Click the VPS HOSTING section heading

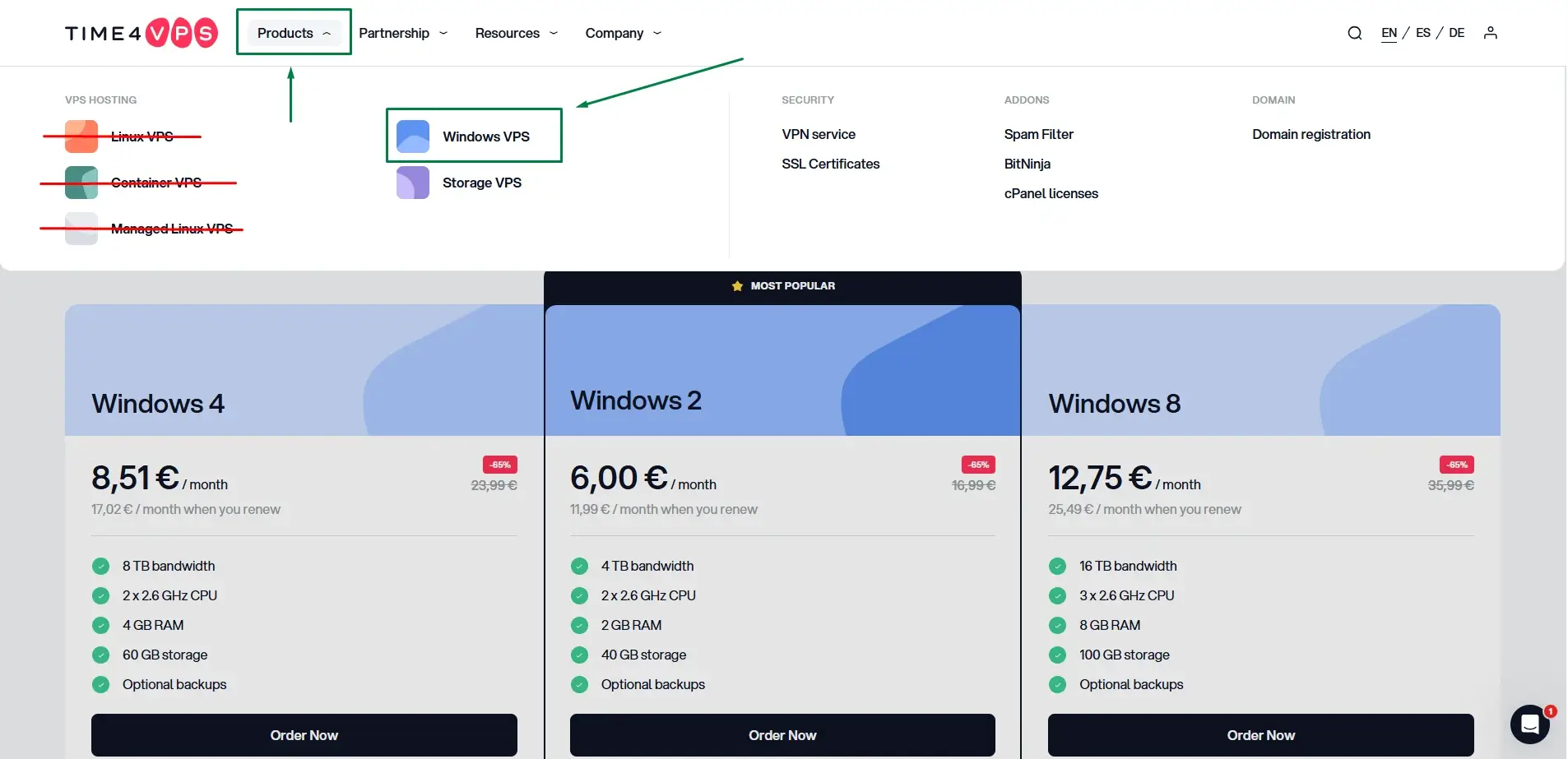point(101,100)
